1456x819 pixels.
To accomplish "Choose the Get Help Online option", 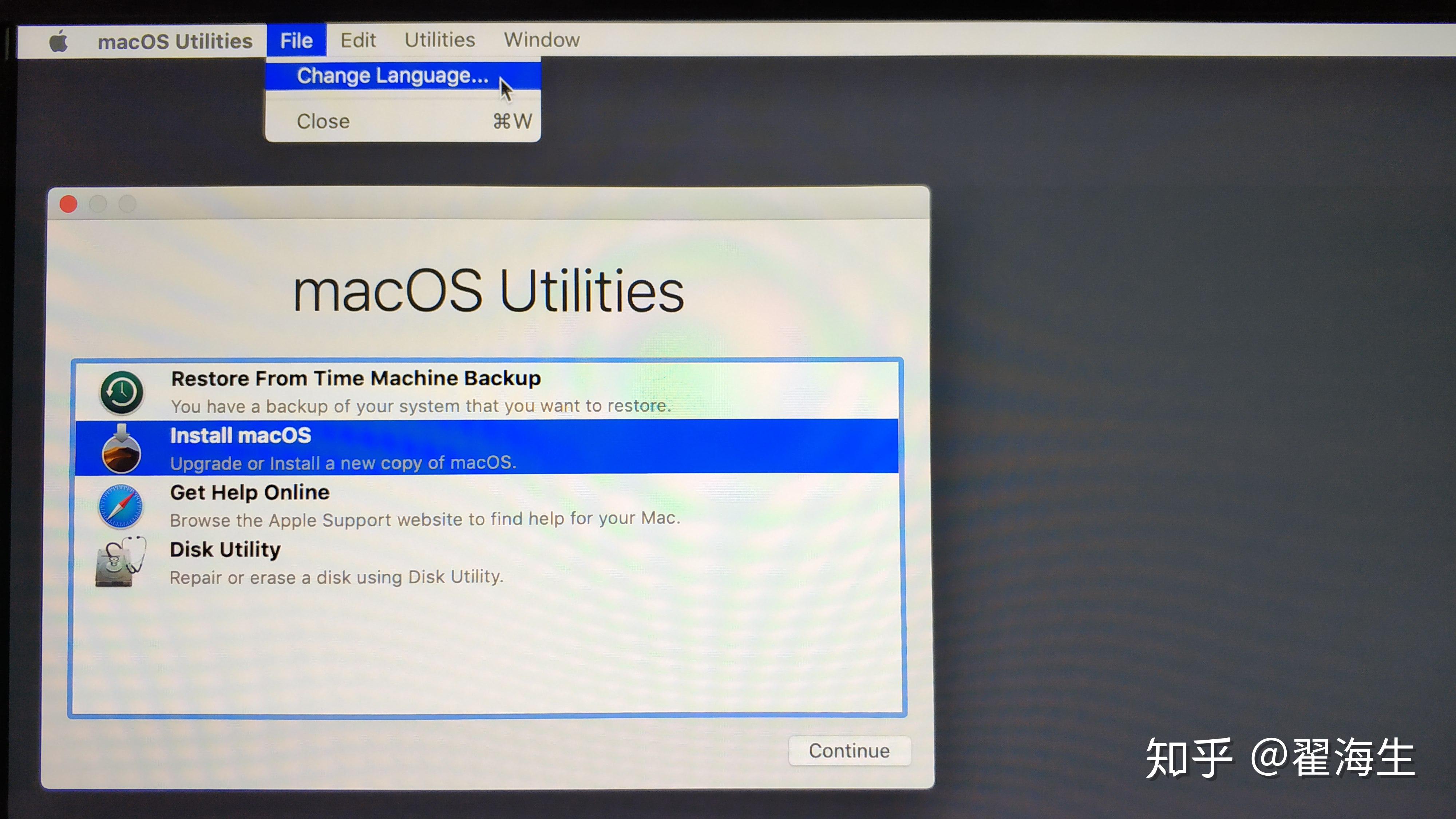I will coord(249,492).
